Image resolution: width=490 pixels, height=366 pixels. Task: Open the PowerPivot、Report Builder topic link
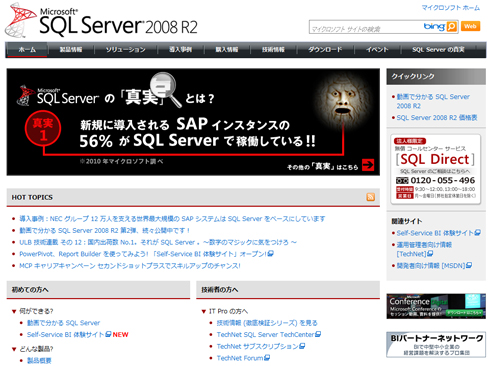click(143, 254)
